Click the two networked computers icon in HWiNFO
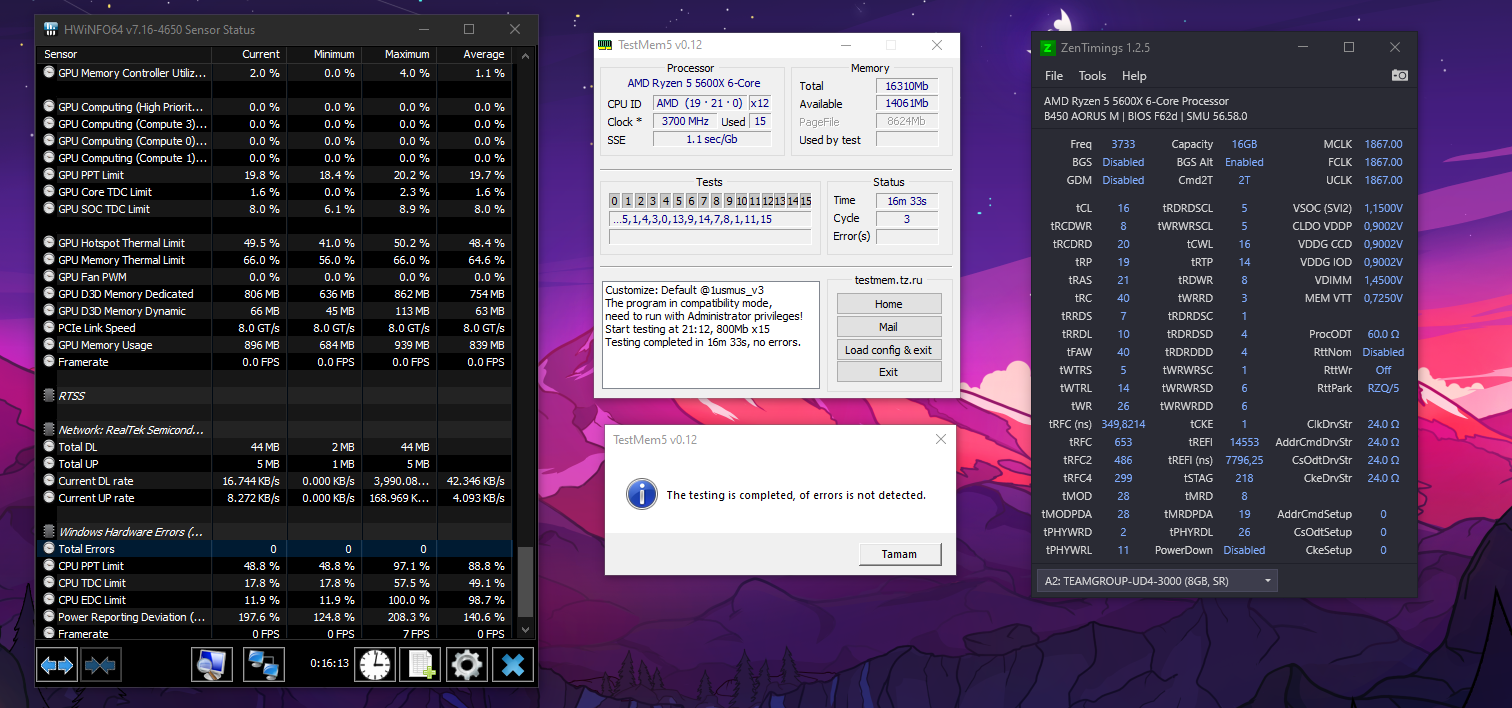Image resolution: width=1512 pixels, height=708 pixels. 264,664
